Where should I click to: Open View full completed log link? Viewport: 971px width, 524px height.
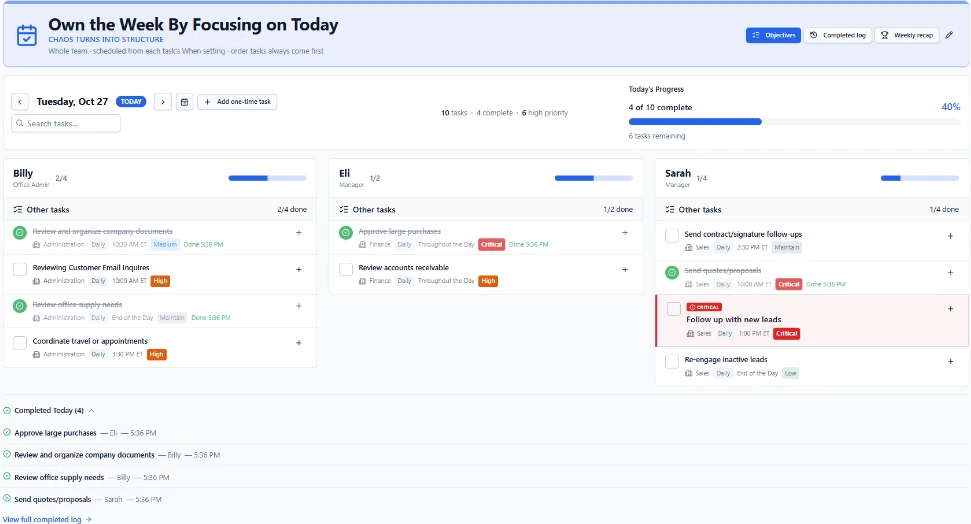click(47, 519)
